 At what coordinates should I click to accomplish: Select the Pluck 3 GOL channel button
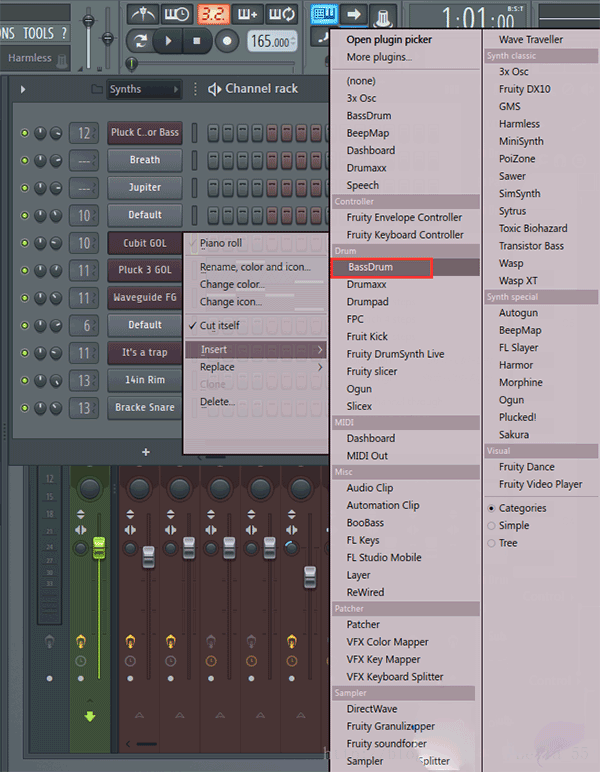pos(145,270)
